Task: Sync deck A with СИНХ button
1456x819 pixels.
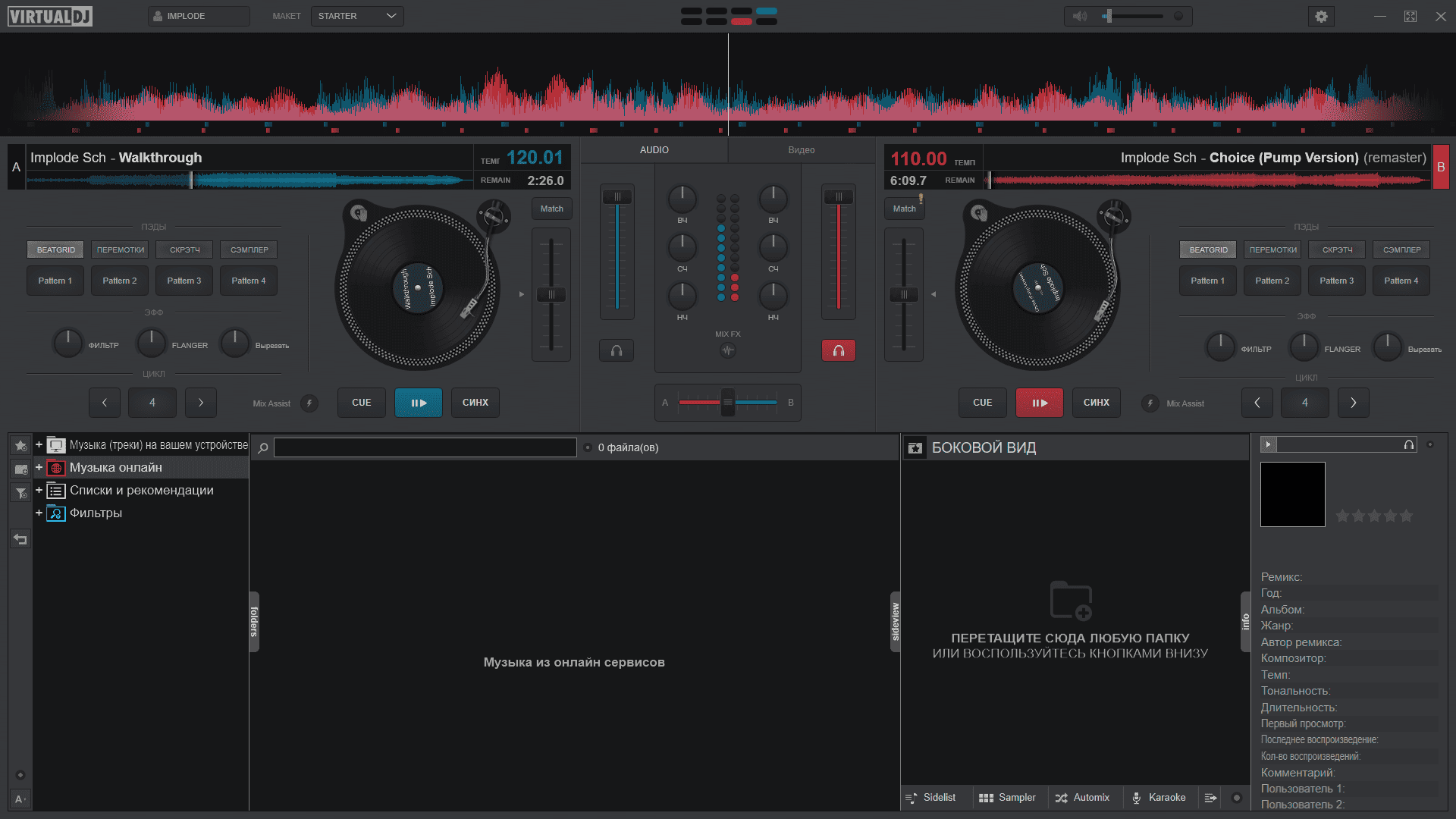Action: tap(475, 403)
